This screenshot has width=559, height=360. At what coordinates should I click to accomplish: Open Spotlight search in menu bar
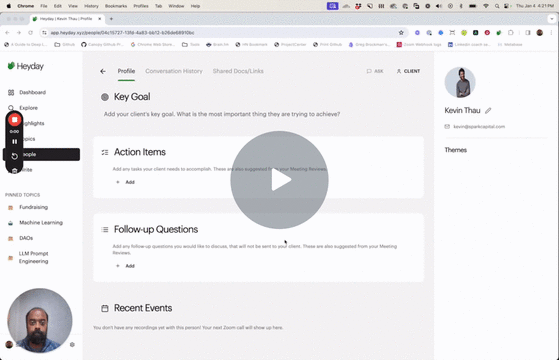[x=497, y=6]
